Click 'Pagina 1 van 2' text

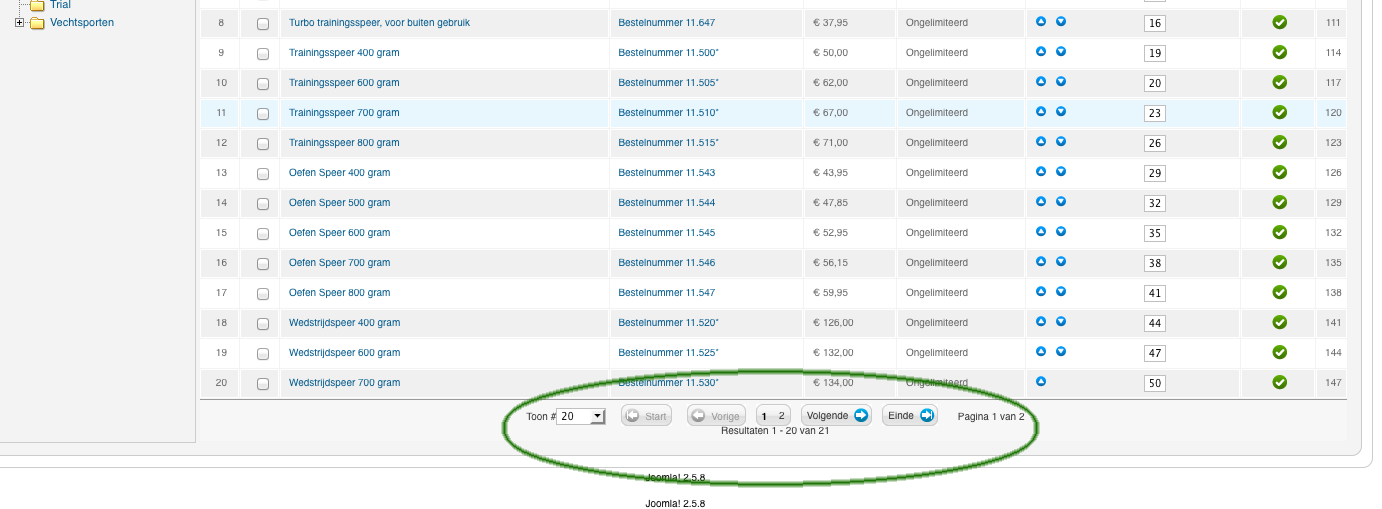(x=991, y=416)
